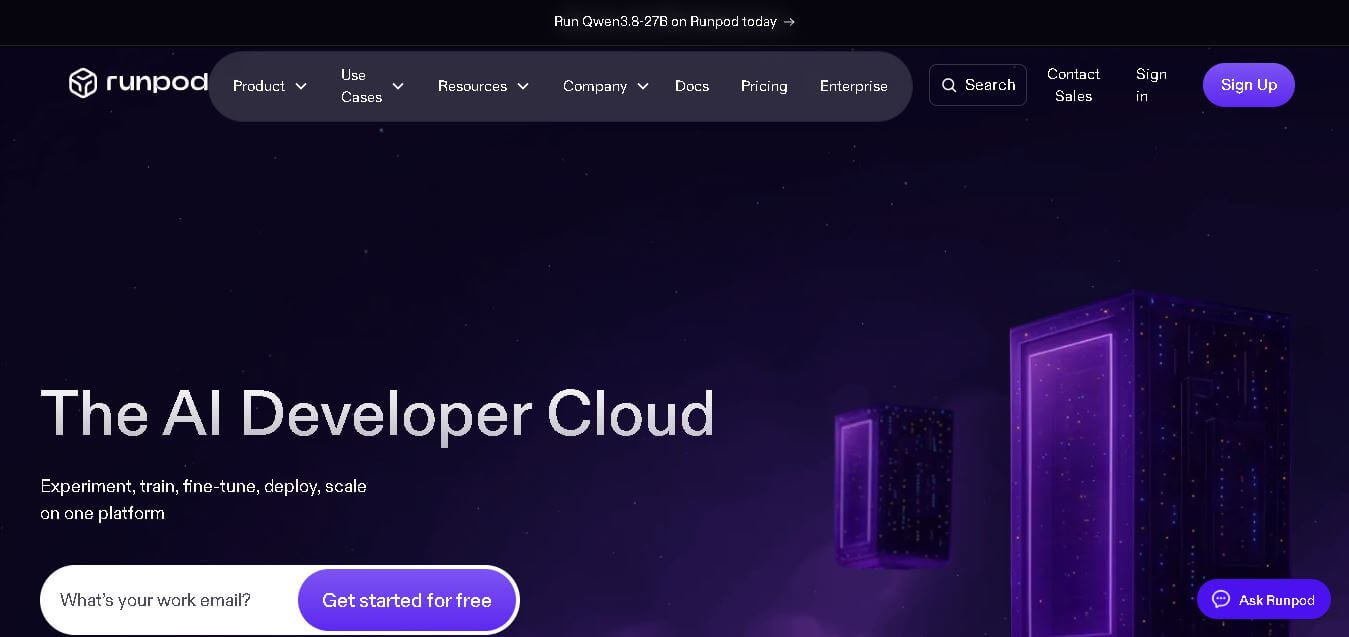Click the Sign in link
Image resolution: width=1349 pixels, height=637 pixels.
tap(1151, 85)
